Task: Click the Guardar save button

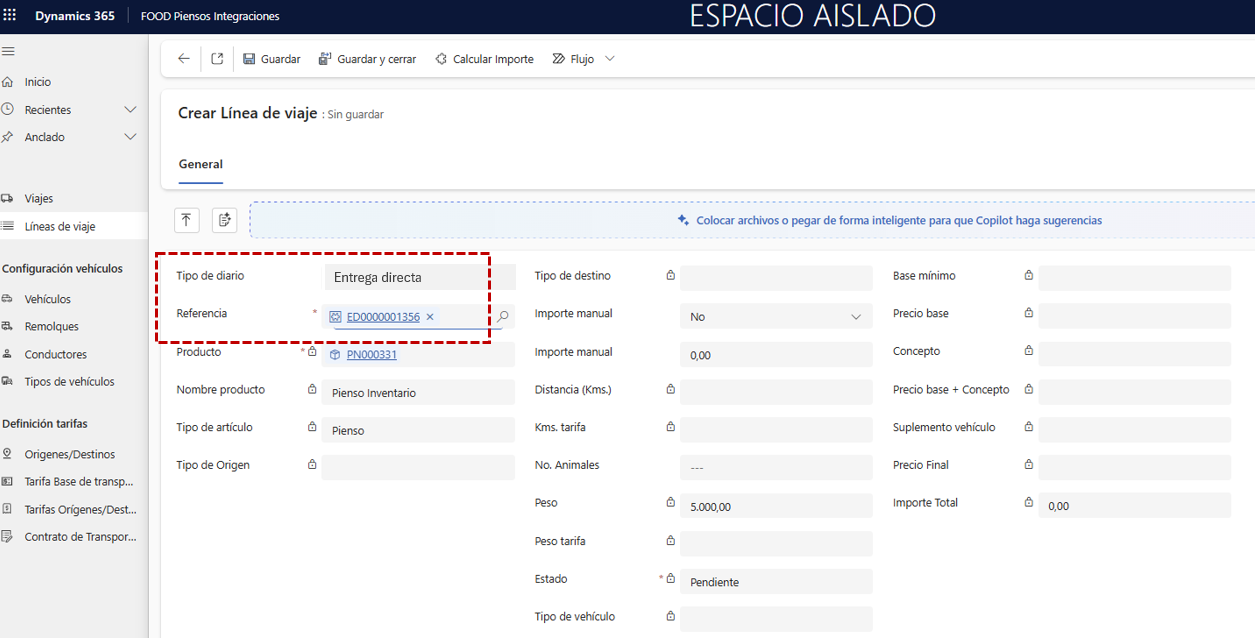Action: [x=271, y=59]
